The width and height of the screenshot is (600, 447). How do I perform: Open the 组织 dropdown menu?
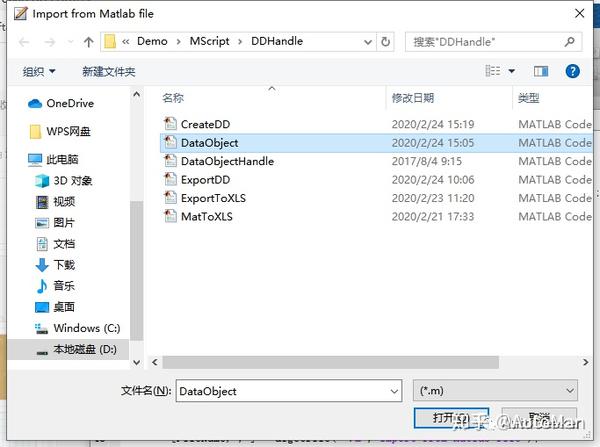coord(39,71)
